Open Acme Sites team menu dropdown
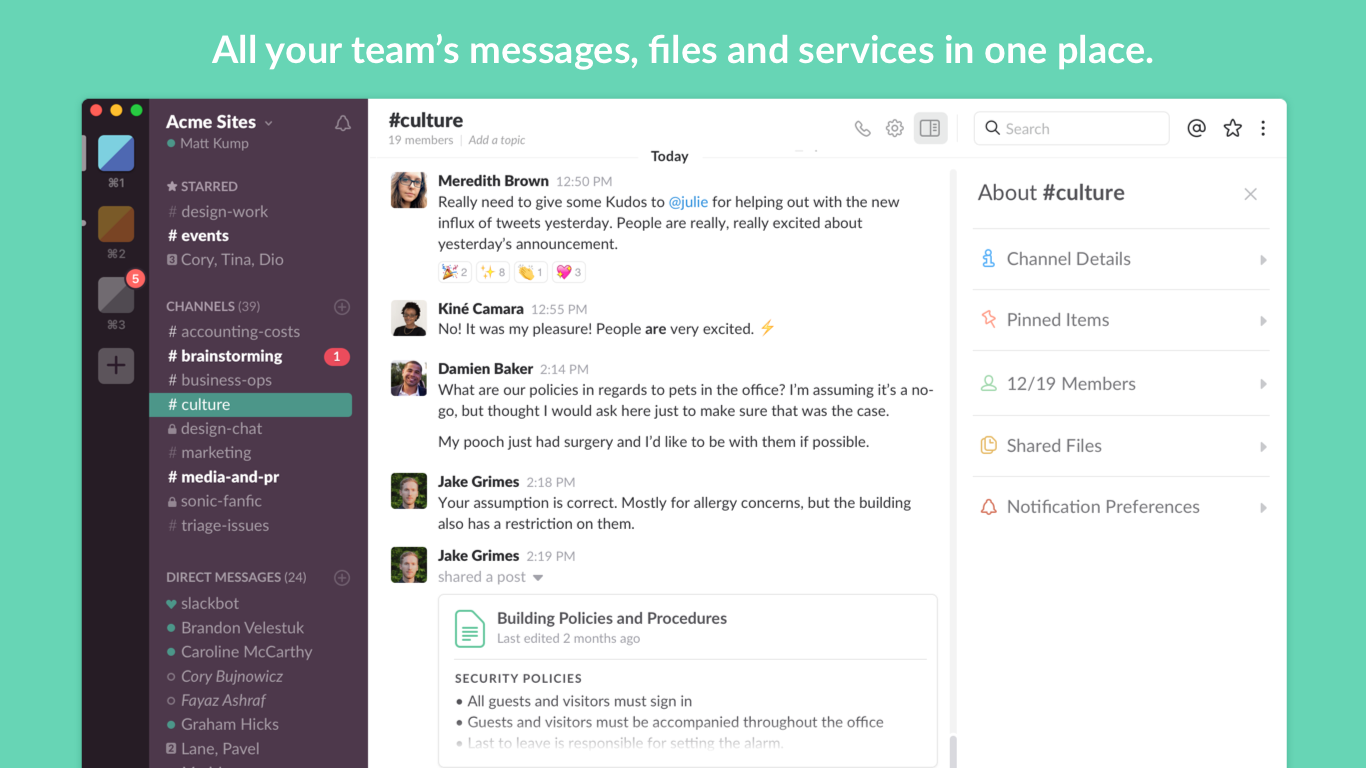1366x768 pixels. (219, 122)
